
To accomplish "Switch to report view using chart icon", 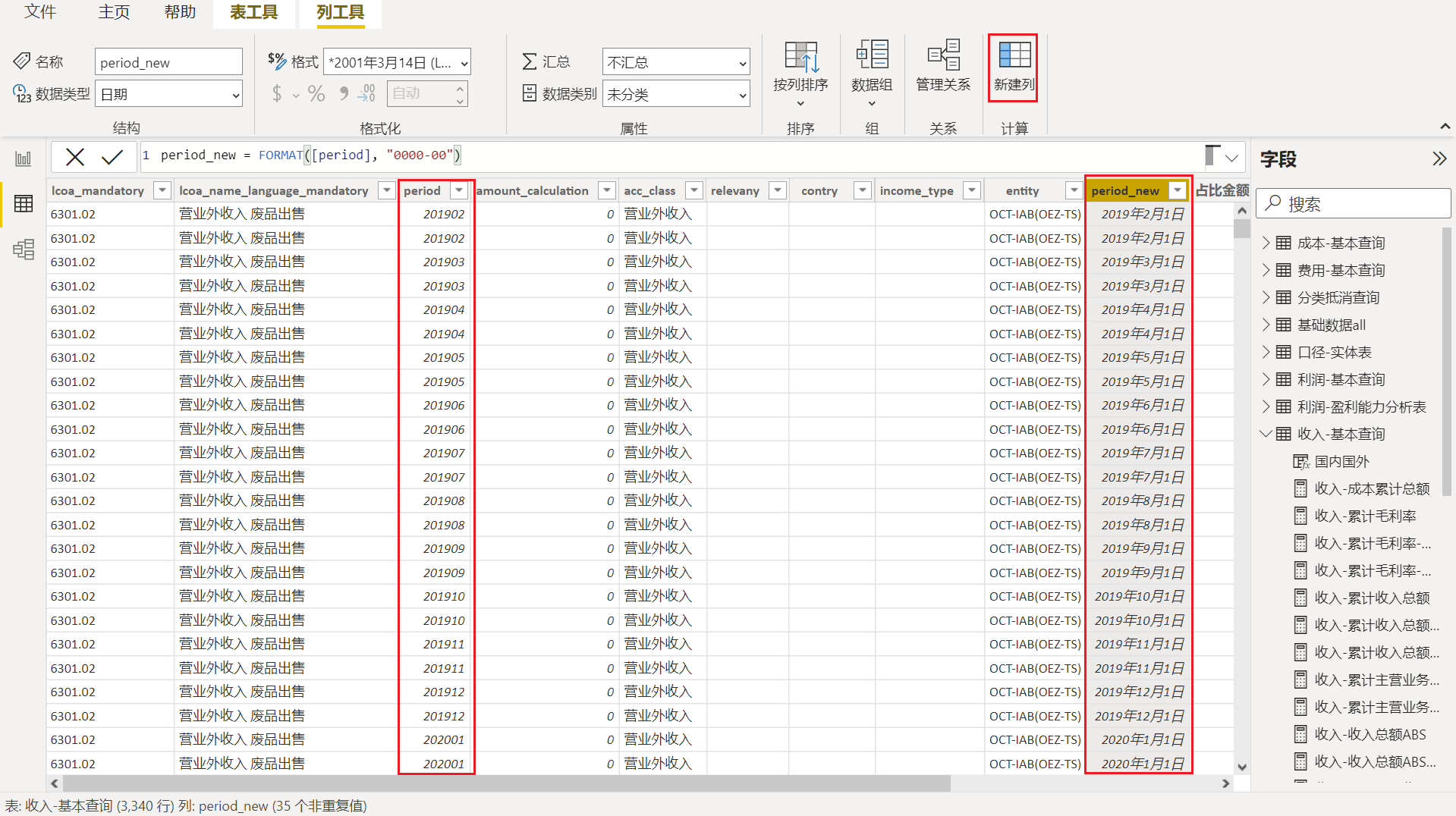I will [x=23, y=157].
